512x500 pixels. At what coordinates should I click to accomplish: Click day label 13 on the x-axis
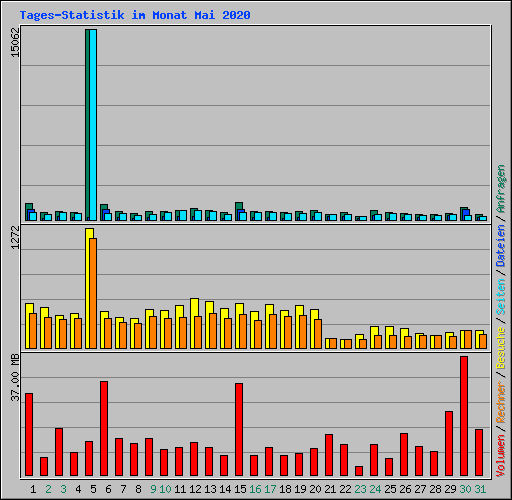[x=210, y=489]
